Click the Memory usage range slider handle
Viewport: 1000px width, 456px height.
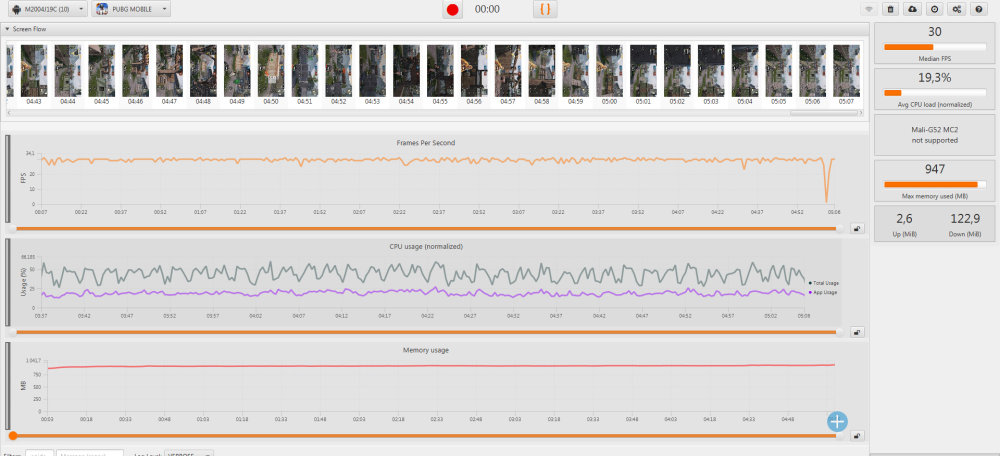12,436
